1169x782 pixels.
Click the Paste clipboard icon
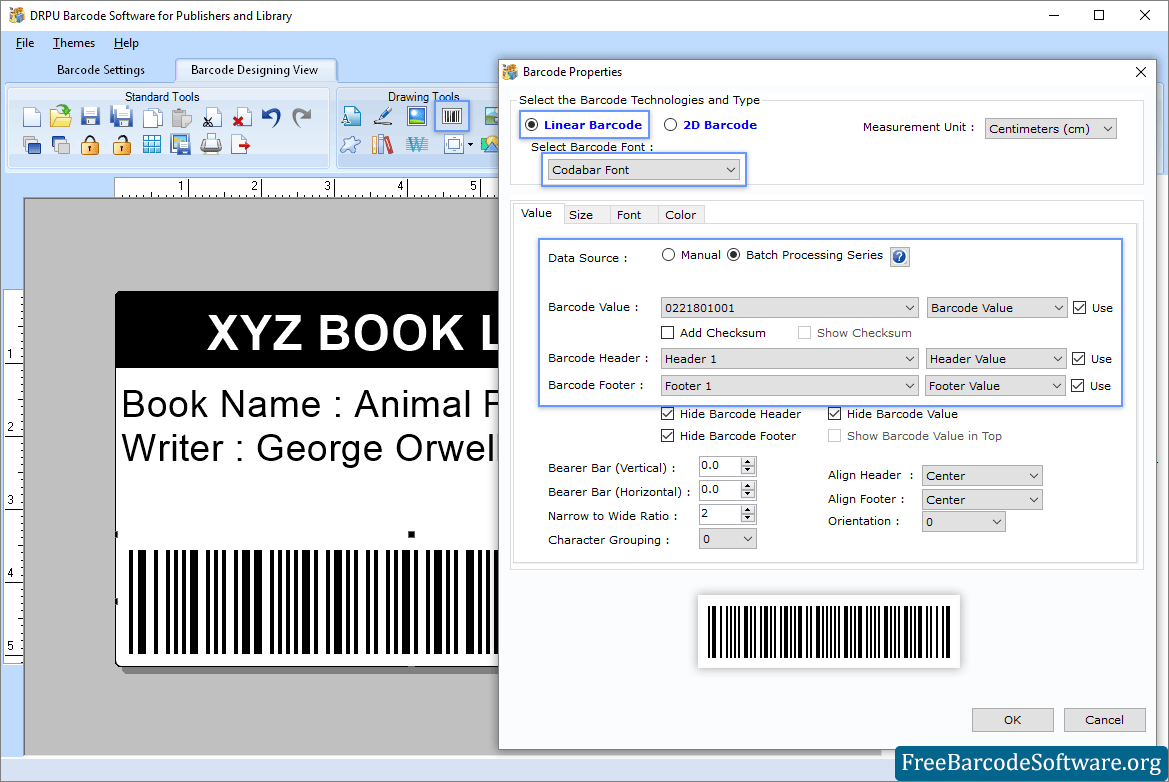coord(181,117)
